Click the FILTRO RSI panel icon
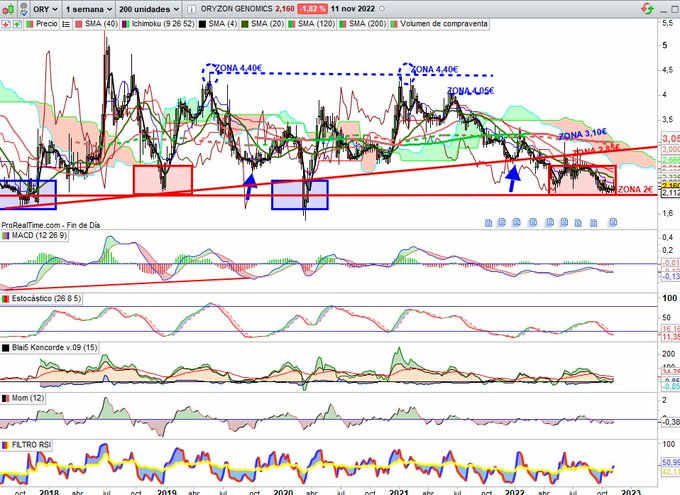The image size is (680, 495). click(x=5, y=446)
